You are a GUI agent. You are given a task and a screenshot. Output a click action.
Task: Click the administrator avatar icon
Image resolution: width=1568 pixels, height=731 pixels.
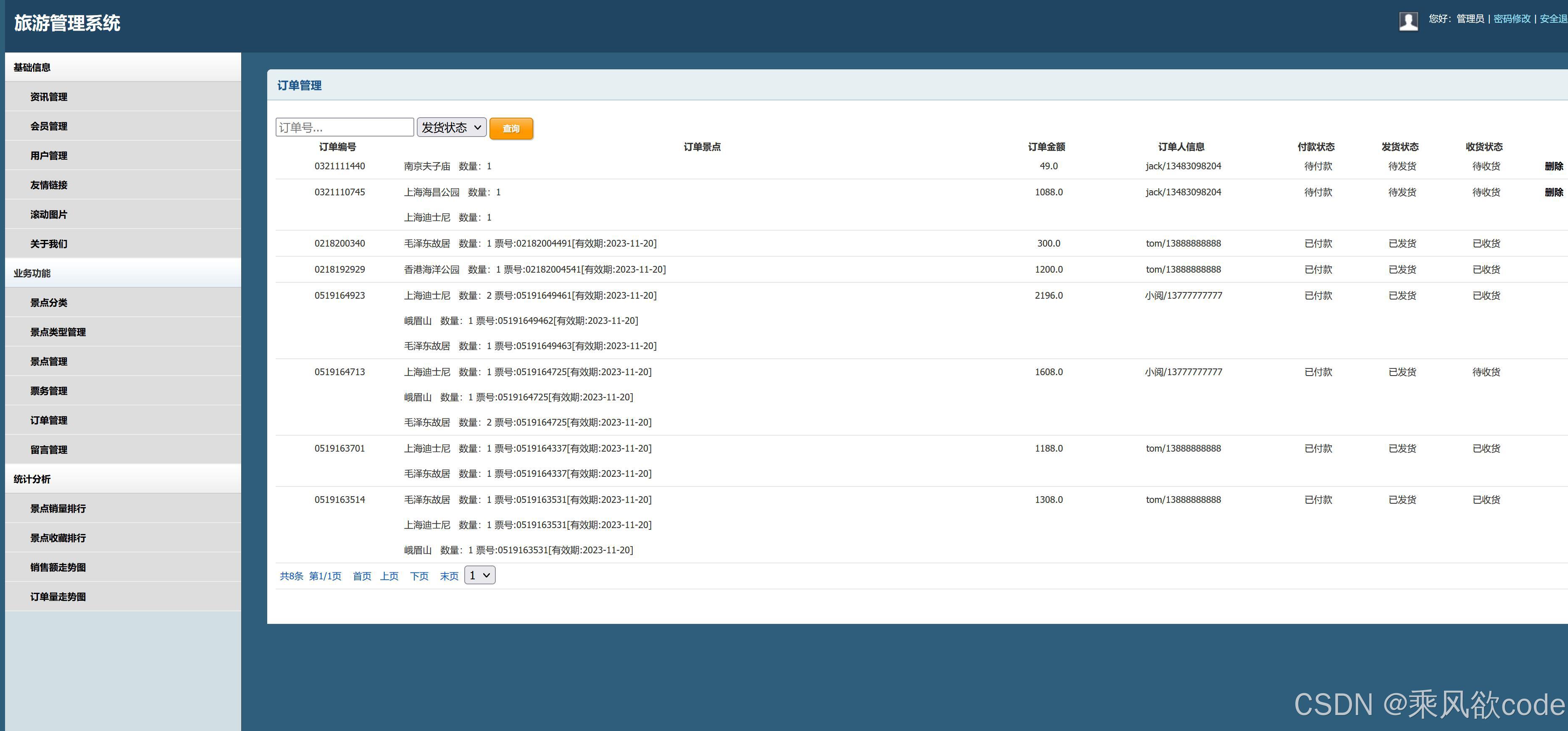1408,21
